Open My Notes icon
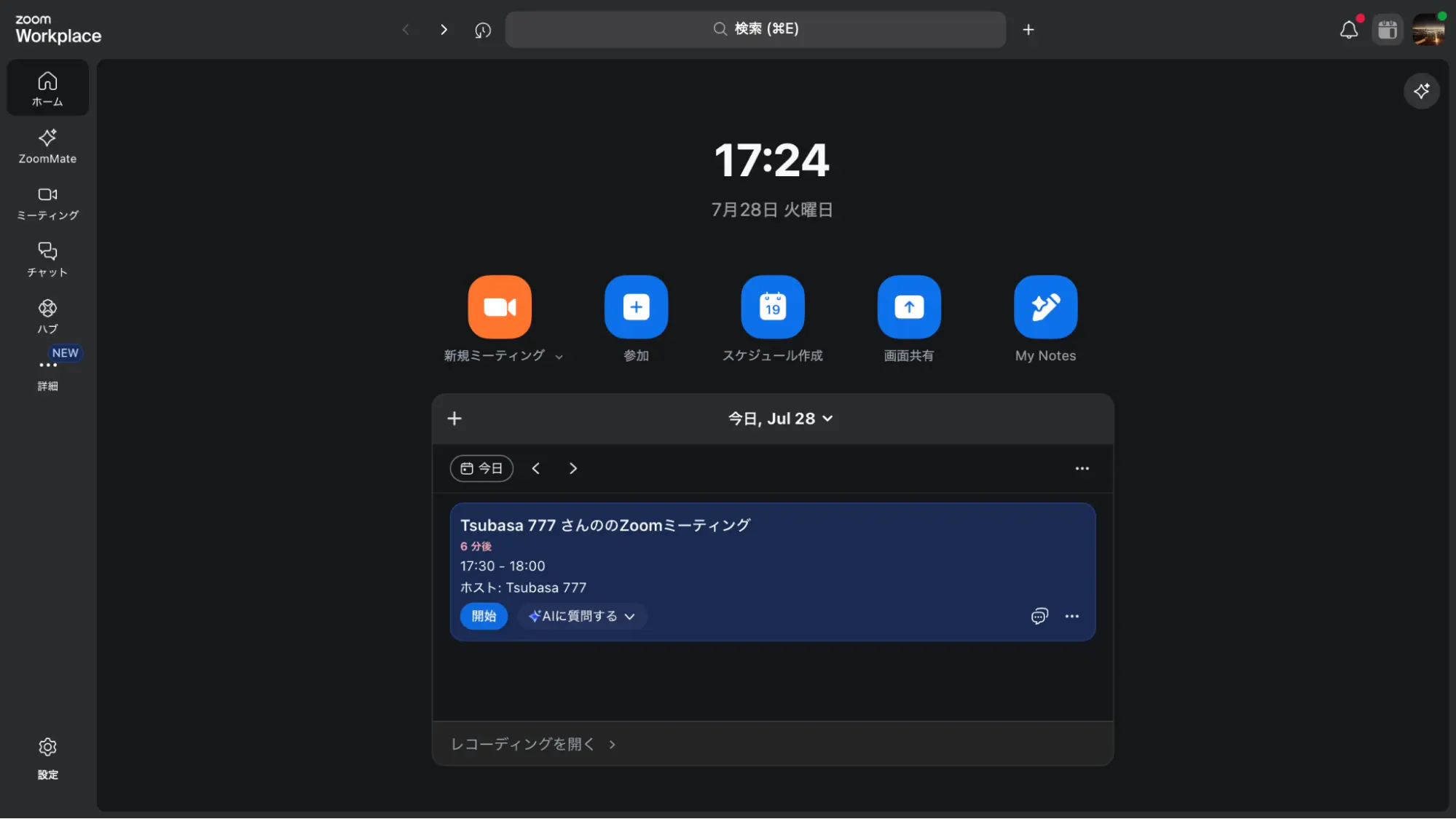 [1045, 306]
